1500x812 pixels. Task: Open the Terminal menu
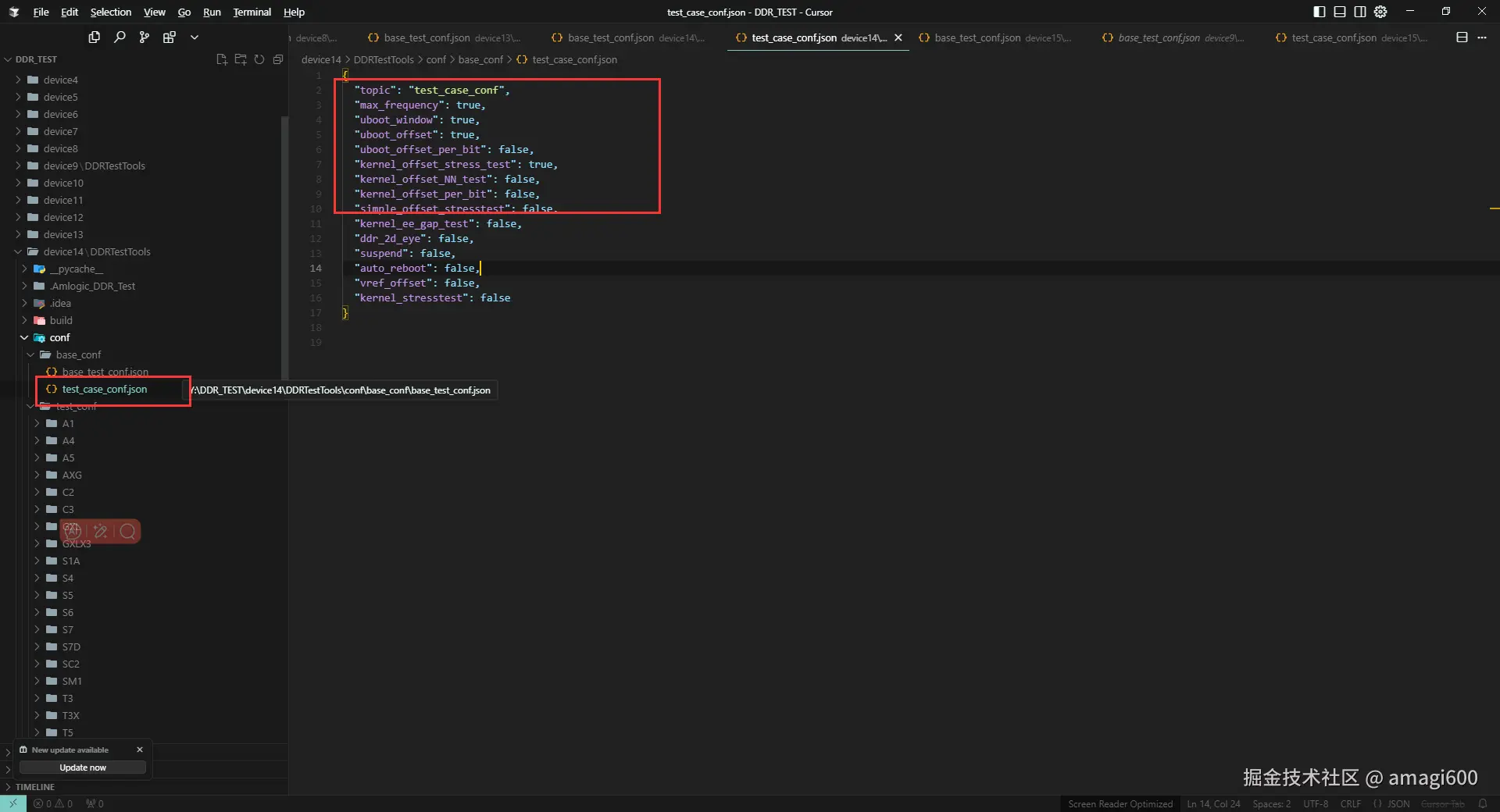[252, 12]
